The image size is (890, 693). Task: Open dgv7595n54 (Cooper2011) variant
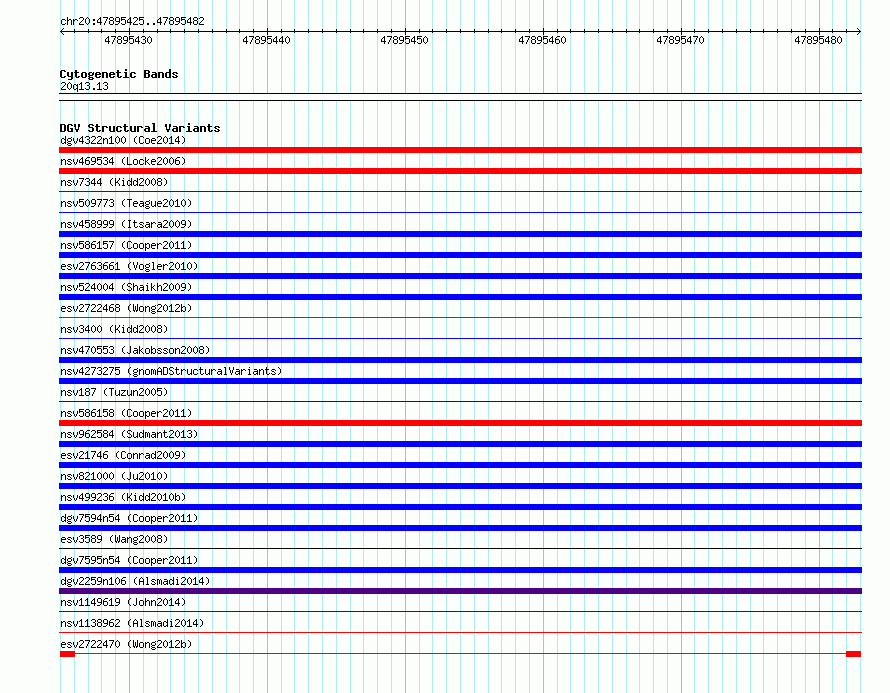tap(129, 560)
